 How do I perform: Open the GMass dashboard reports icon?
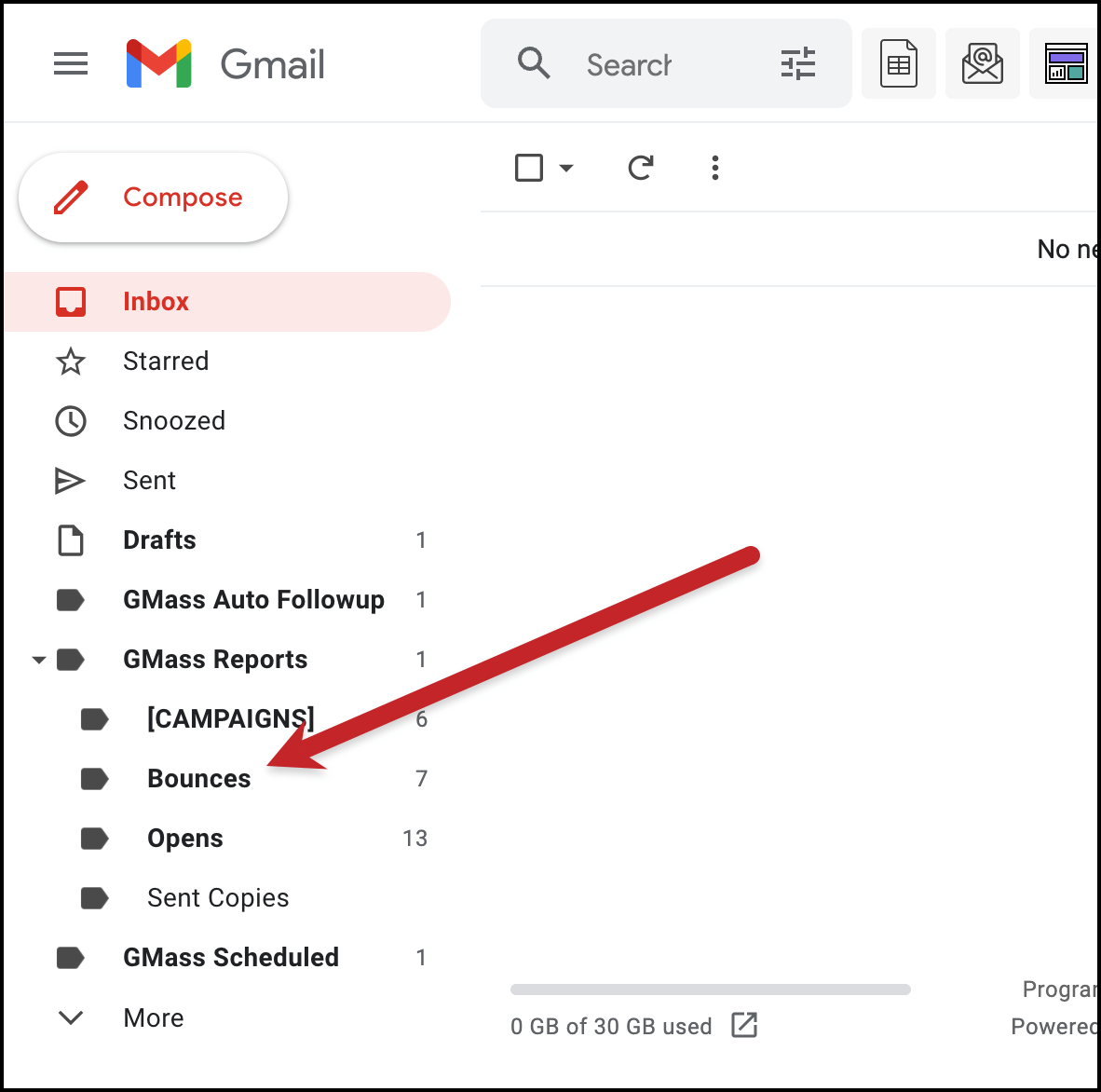point(1066,63)
